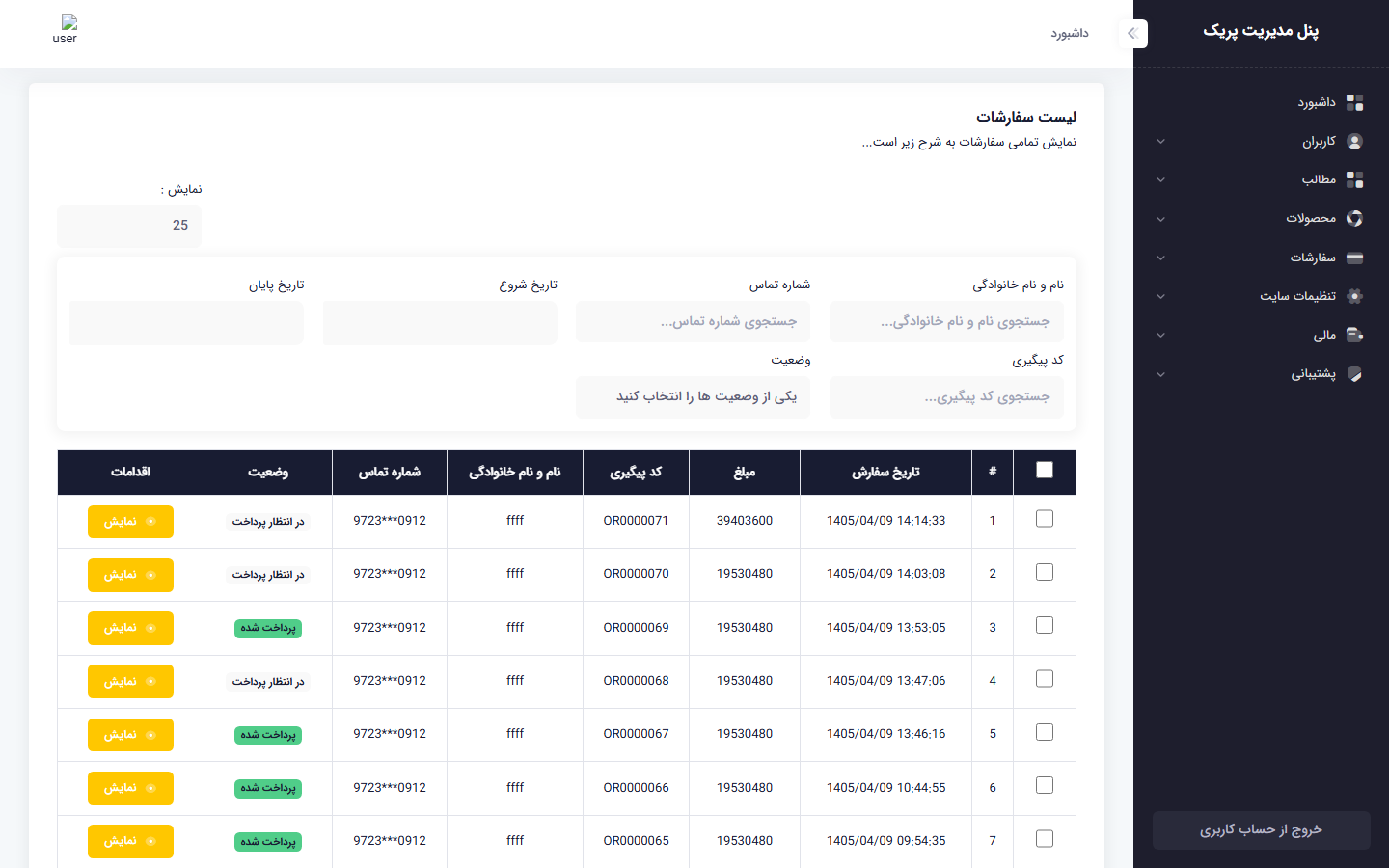This screenshot has height=868, width=1389.
Task: Click the وضعیت column header in table
Action: pyautogui.click(x=268, y=472)
